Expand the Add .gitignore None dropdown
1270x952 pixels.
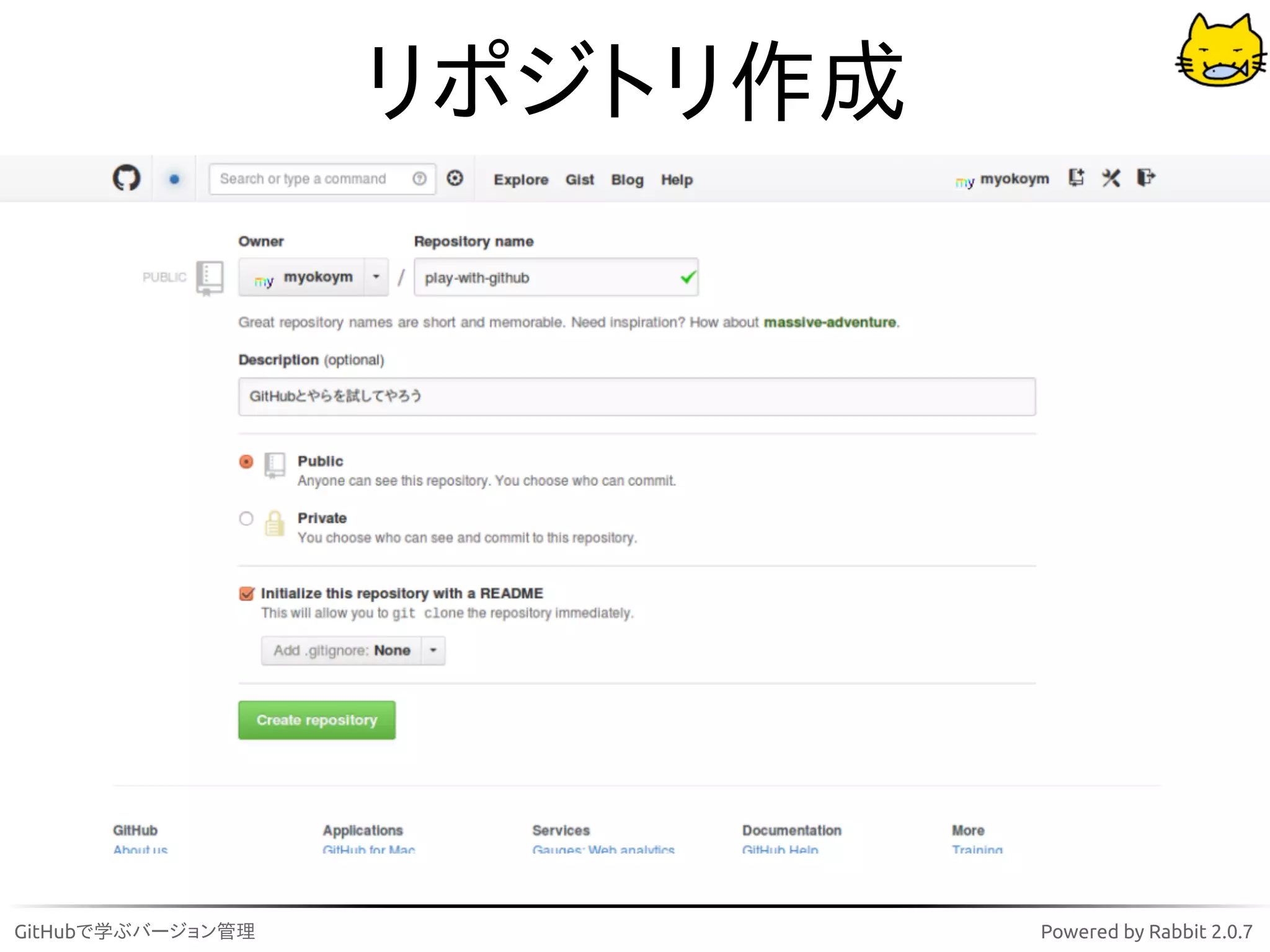353,651
